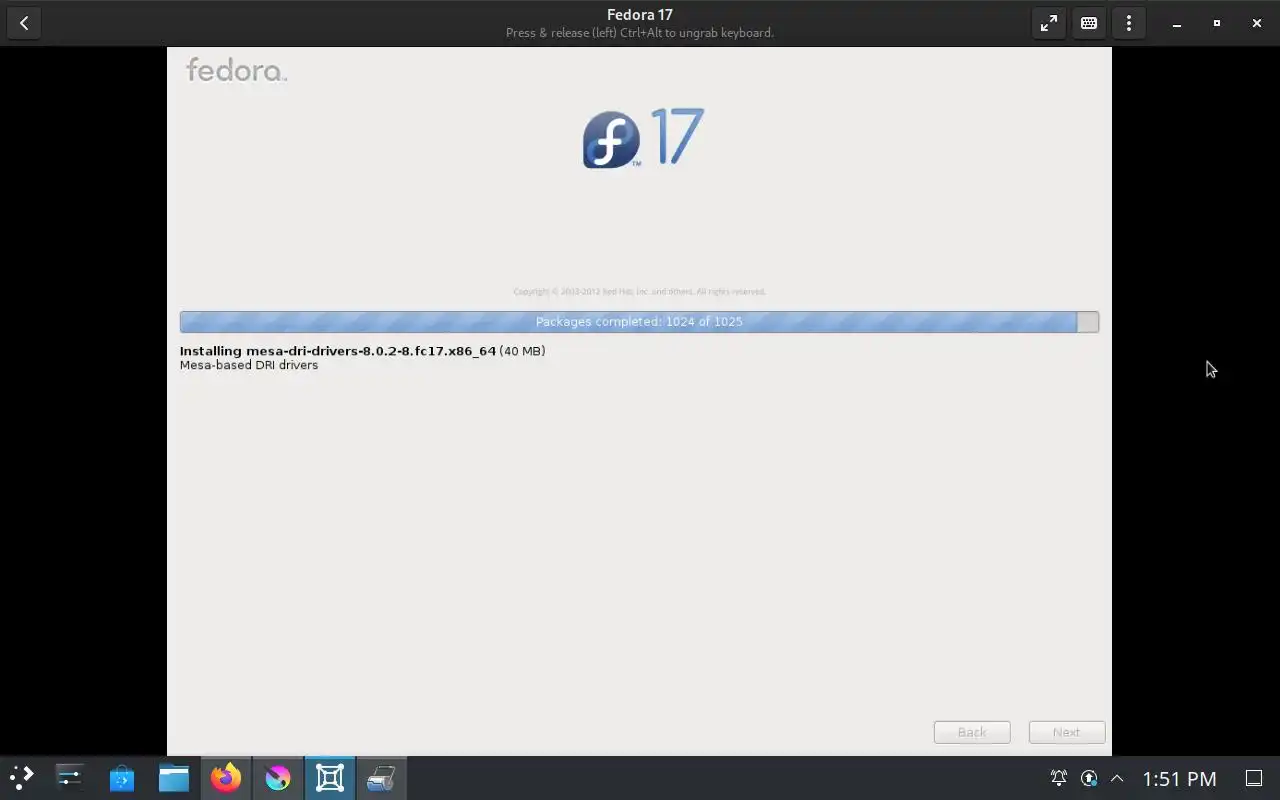This screenshot has width=1280, height=800.
Task: Close the Fedora 17 window
Action: [1257, 23]
